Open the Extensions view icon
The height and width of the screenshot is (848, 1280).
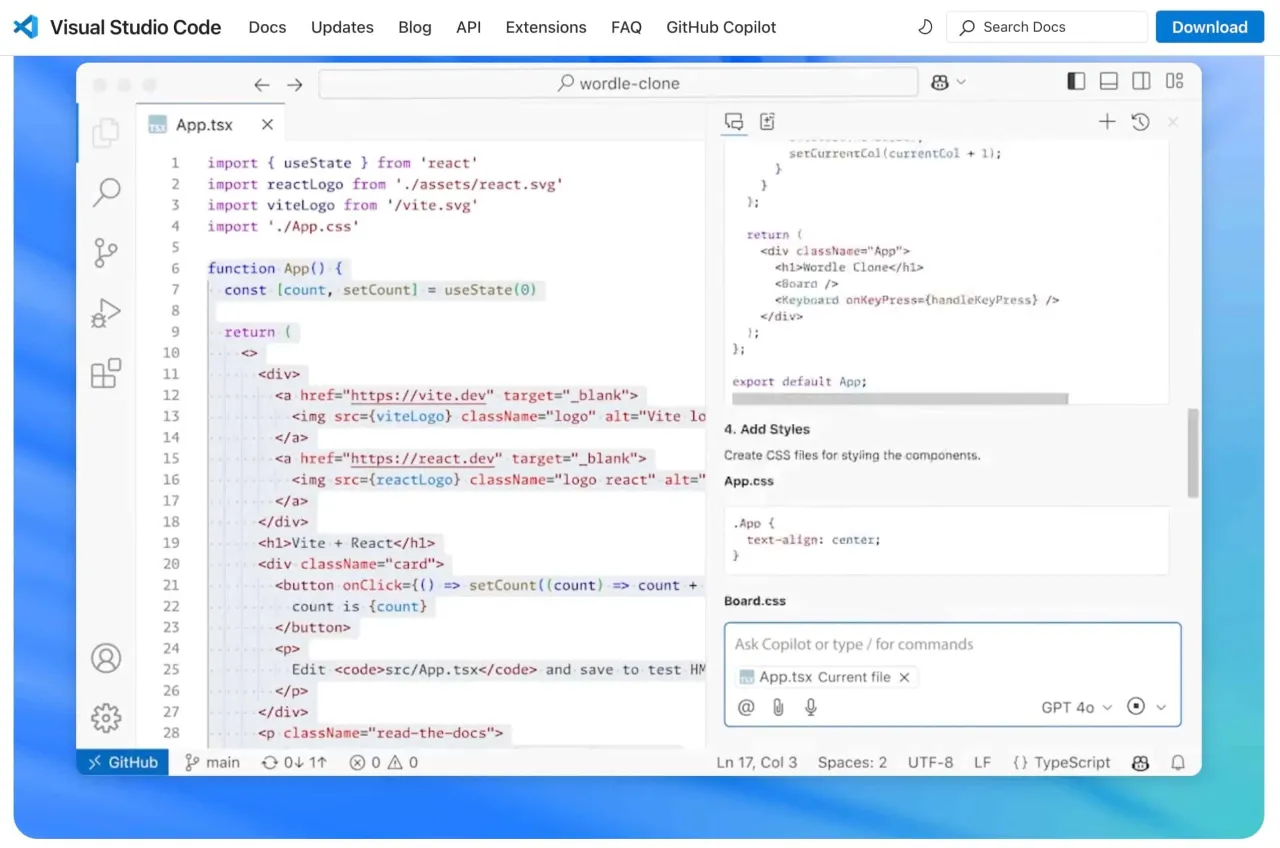pyautogui.click(x=106, y=373)
